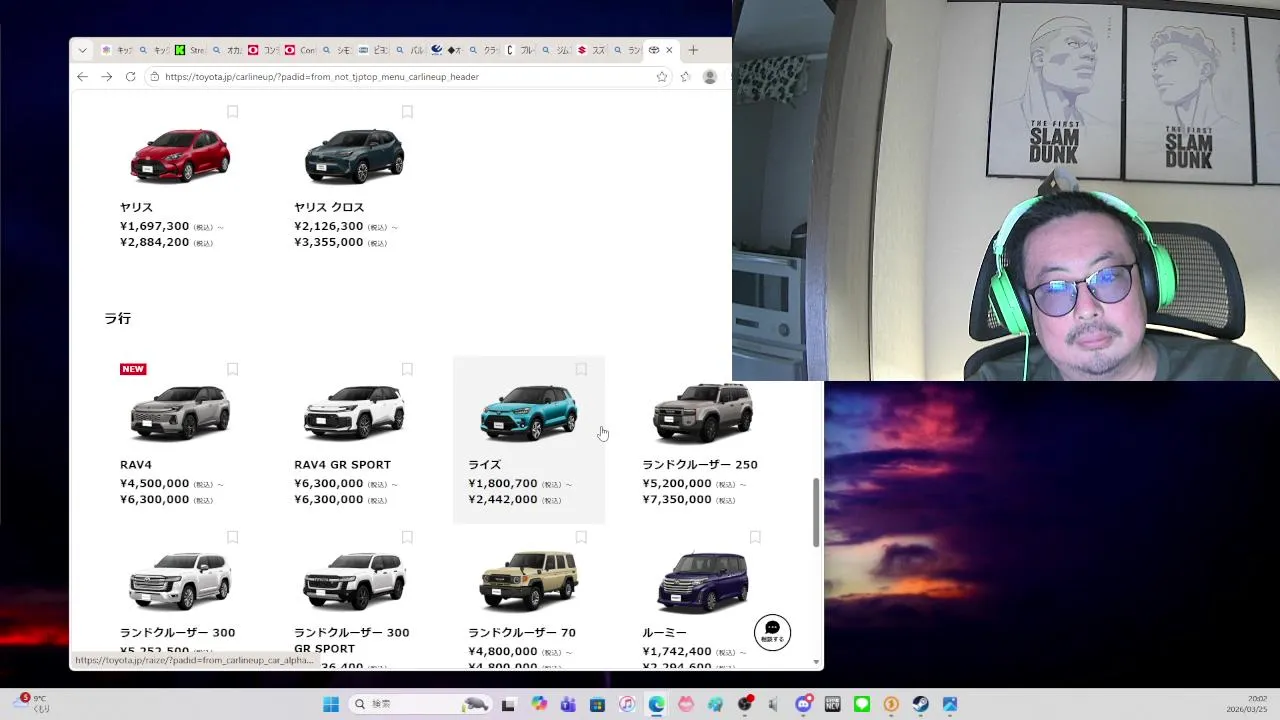Bookmark the ライズ car card
The image size is (1280, 720).
point(581,369)
